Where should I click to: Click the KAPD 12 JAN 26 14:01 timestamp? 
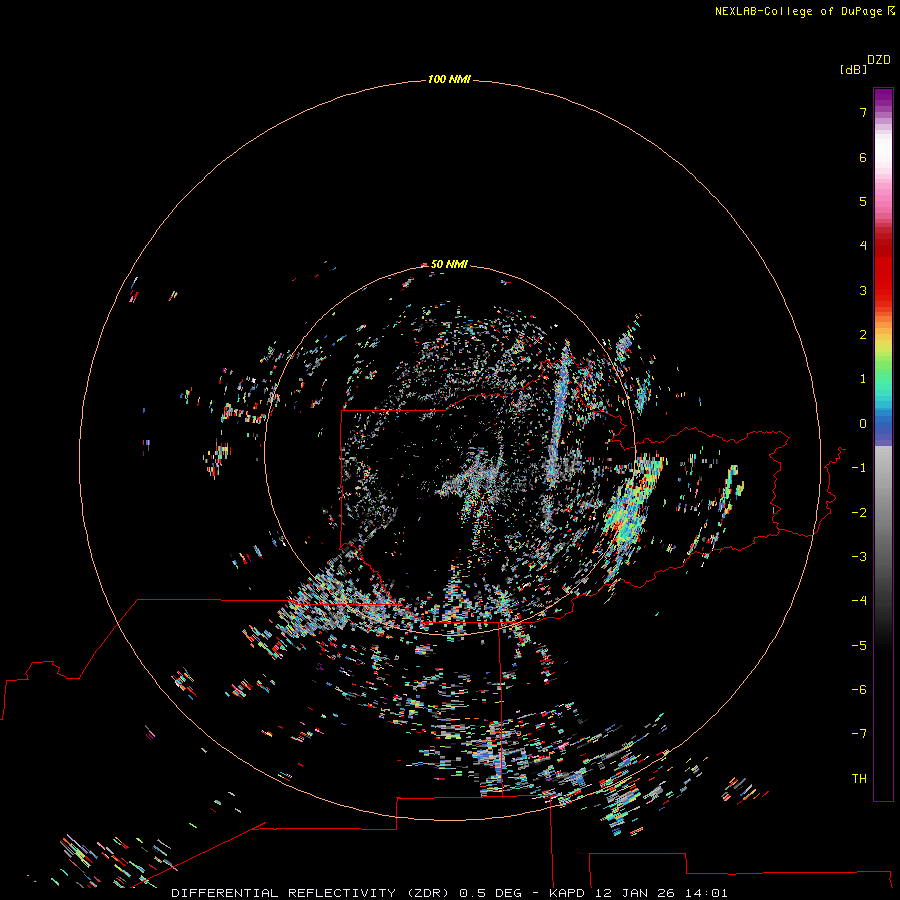[638, 893]
